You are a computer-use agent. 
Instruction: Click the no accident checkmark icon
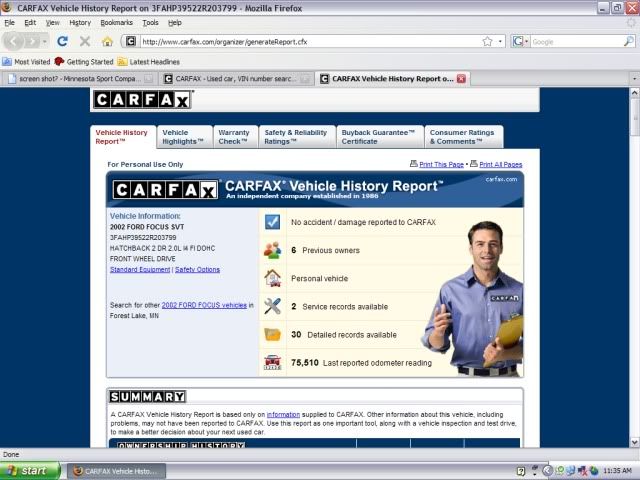(x=272, y=222)
